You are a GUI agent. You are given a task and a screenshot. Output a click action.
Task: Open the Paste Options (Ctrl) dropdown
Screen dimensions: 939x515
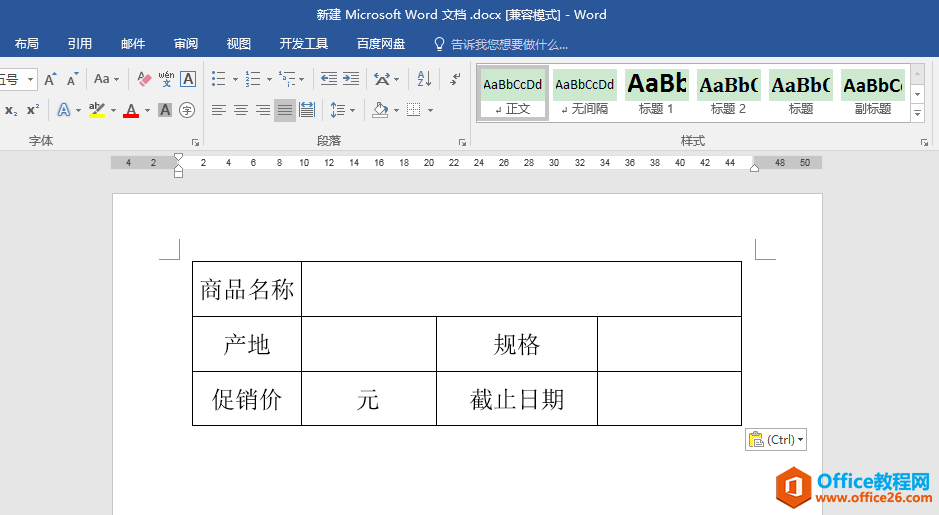pos(776,440)
